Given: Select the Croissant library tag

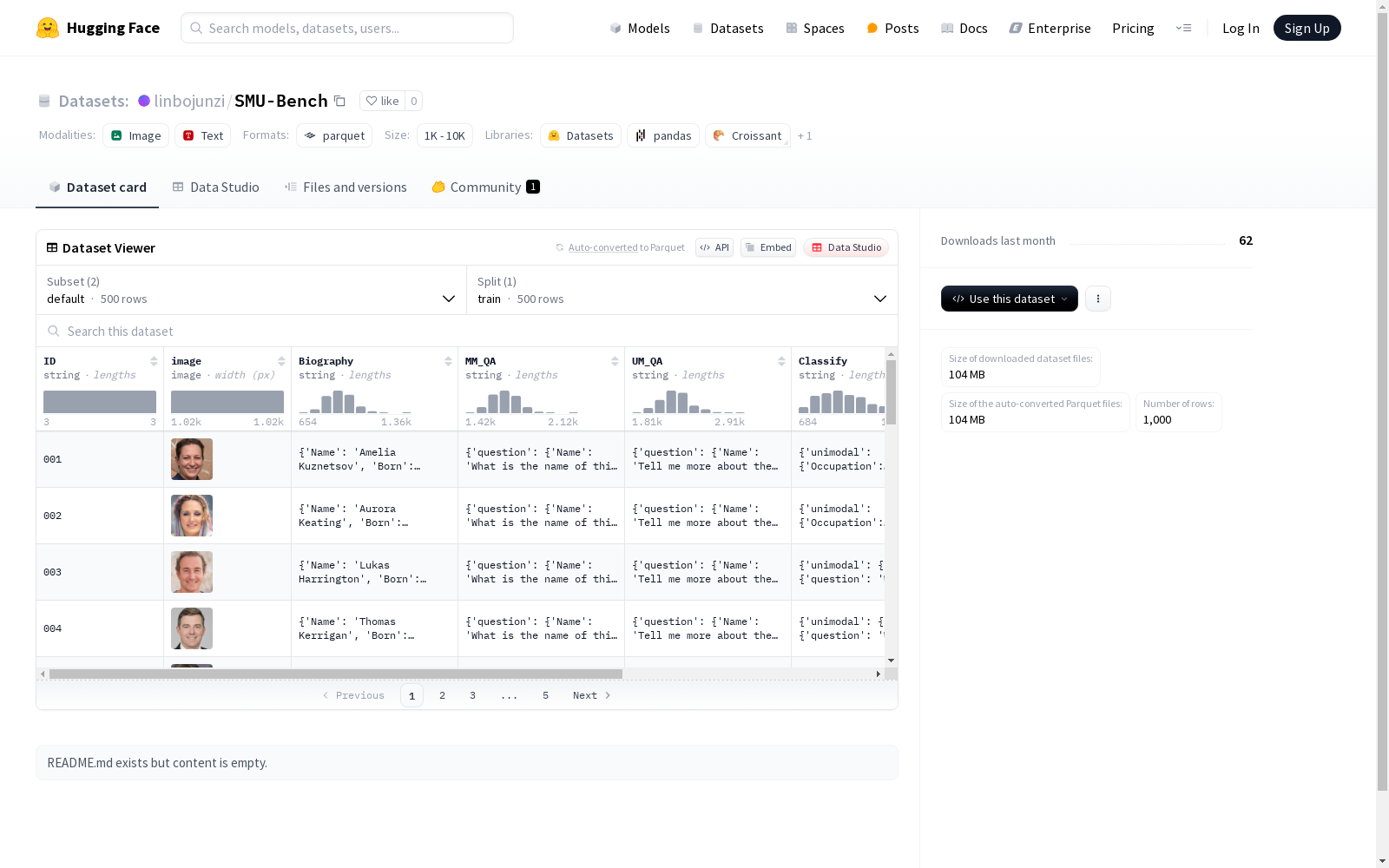Looking at the screenshot, I should [x=747, y=135].
